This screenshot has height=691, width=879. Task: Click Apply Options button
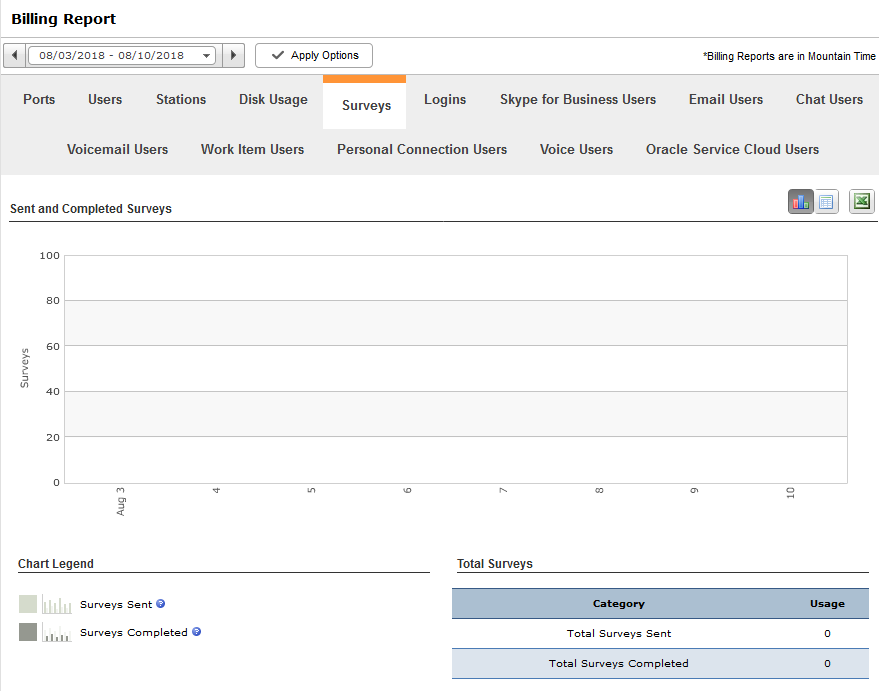click(314, 55)
